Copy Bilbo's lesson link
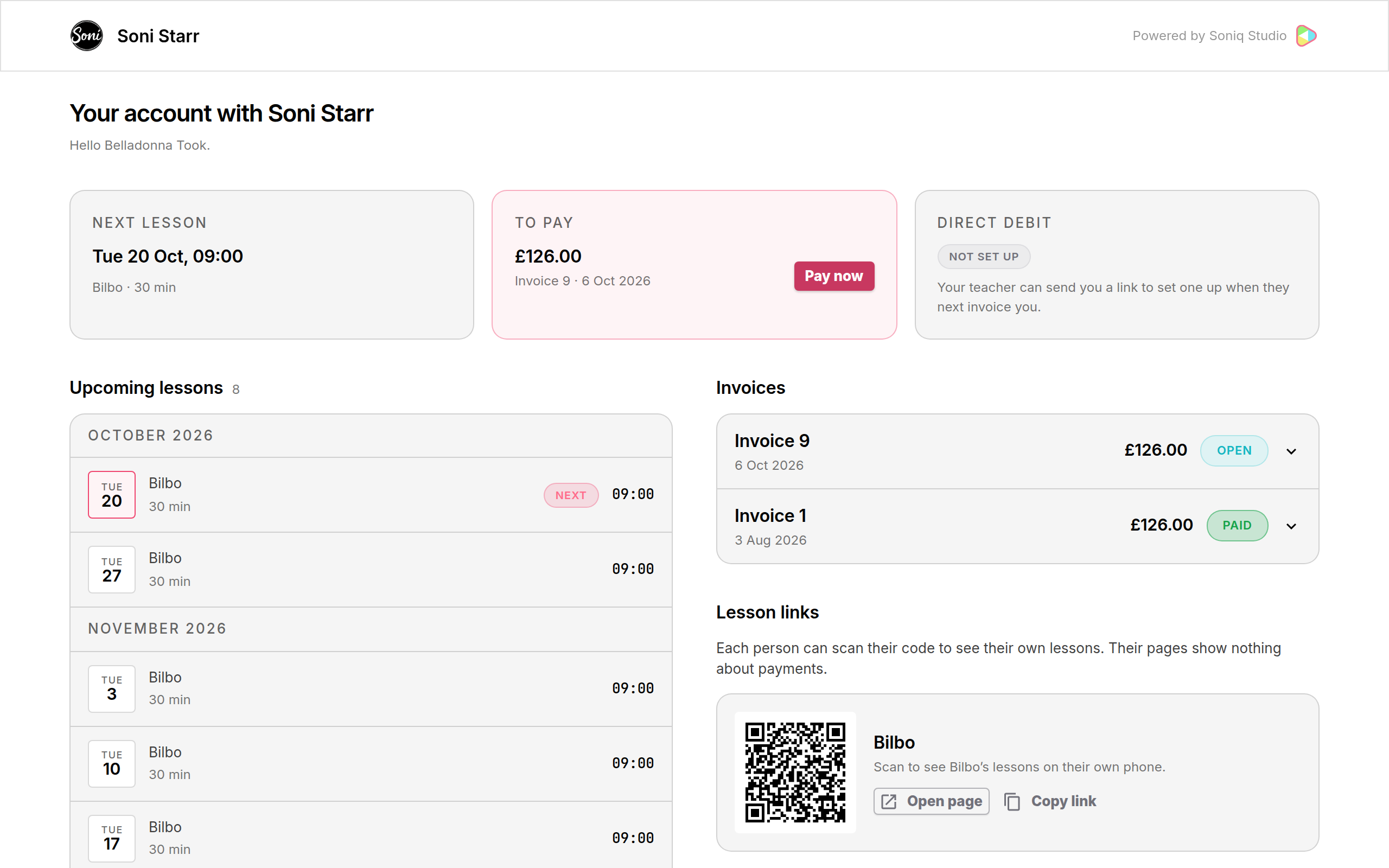This screenshot has width=1389, height=868. click(x=1050, y=801)
